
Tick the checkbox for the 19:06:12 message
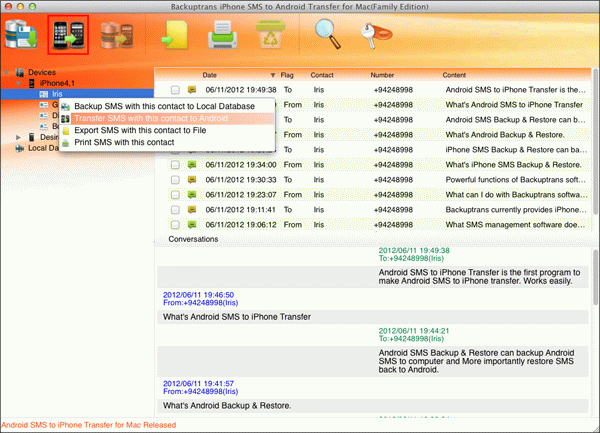coord(175,225)
